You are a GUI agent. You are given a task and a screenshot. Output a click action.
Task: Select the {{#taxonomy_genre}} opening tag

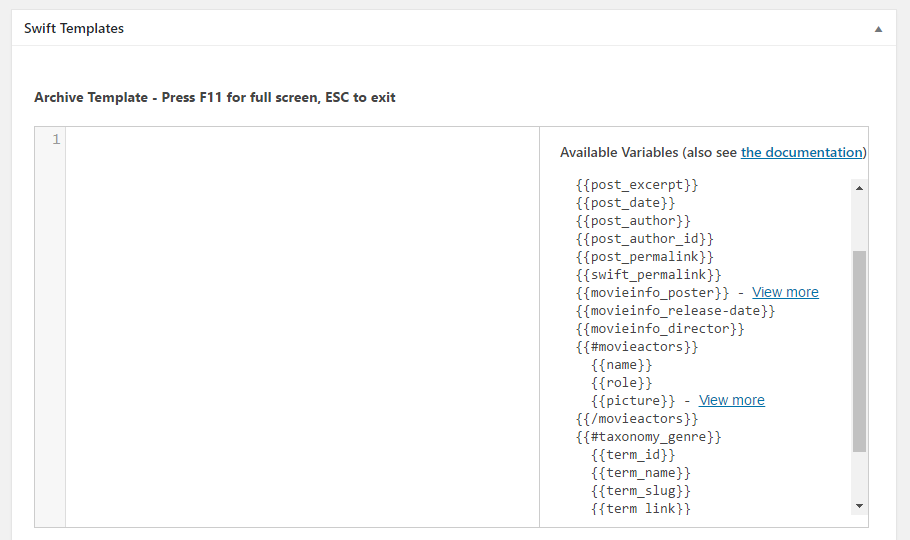(x=648, y=437)
